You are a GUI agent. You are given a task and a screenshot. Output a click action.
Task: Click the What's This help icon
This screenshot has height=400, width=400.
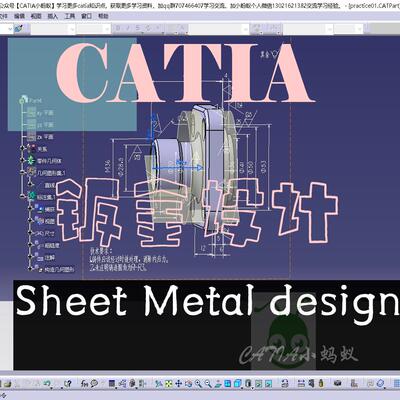coord(68,384)
